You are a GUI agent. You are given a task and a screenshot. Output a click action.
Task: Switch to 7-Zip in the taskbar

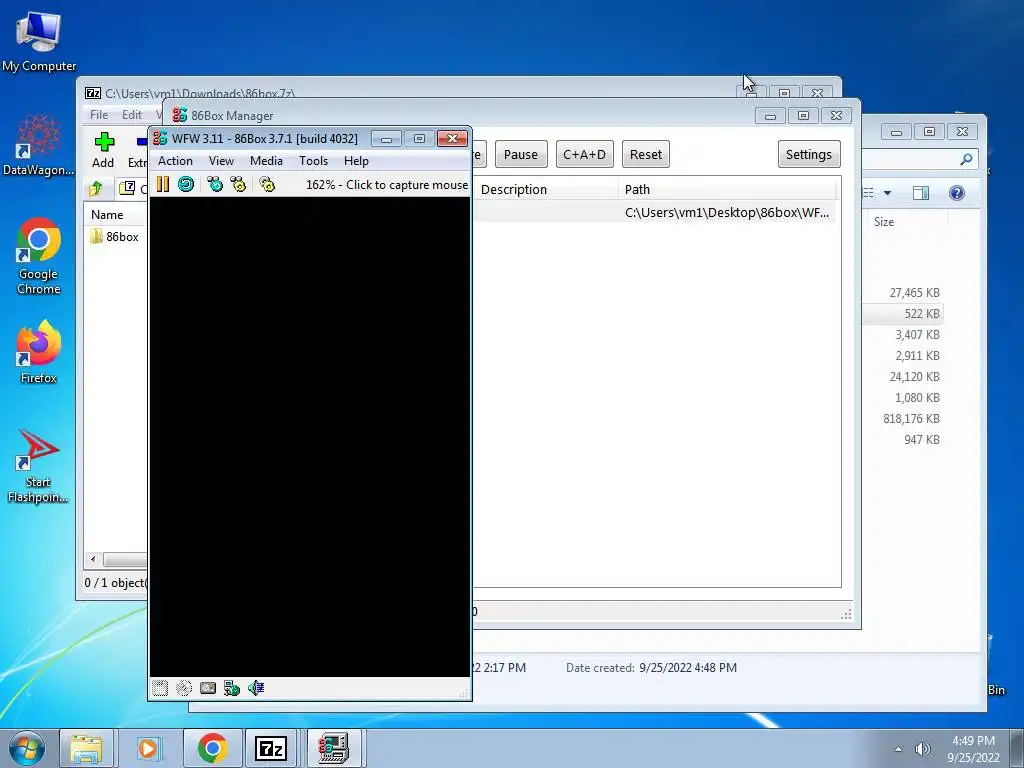click(271, 748)
